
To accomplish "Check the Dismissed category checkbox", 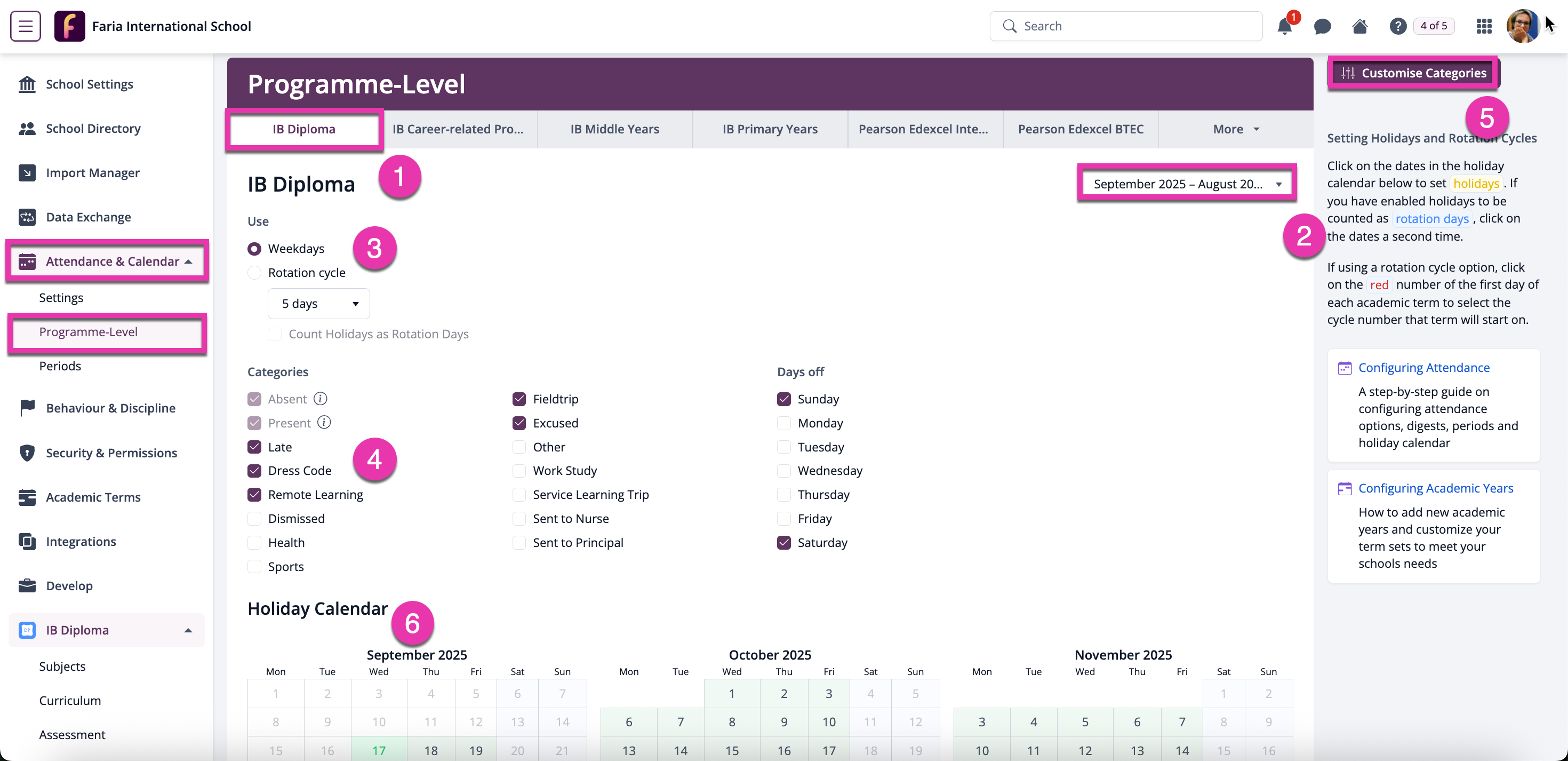I will click(254, 519).
